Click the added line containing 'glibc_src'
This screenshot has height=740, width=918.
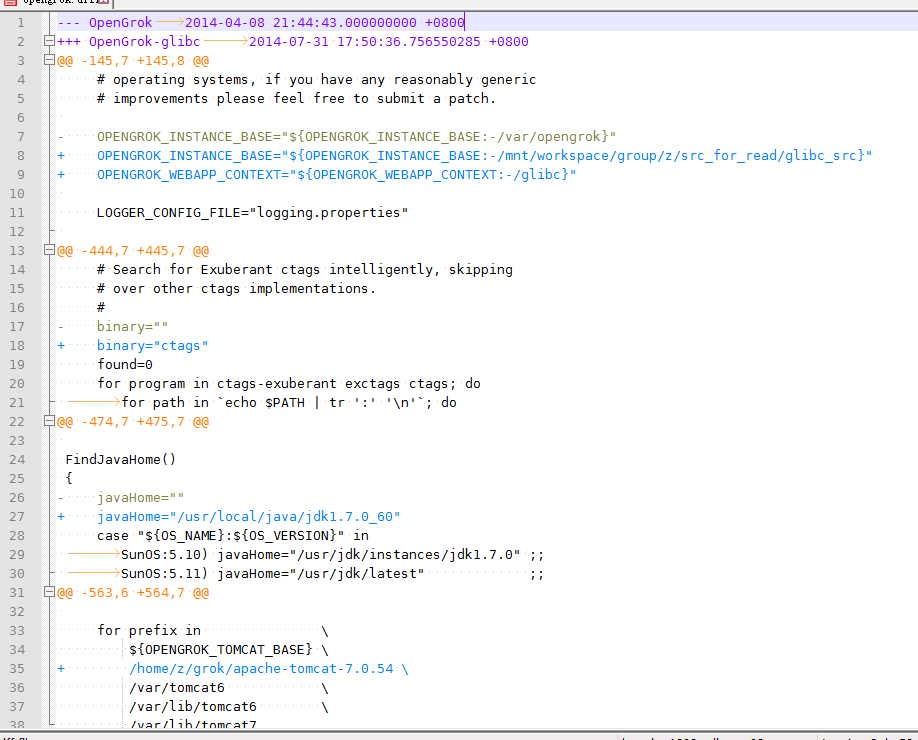(x=464, y=155)
